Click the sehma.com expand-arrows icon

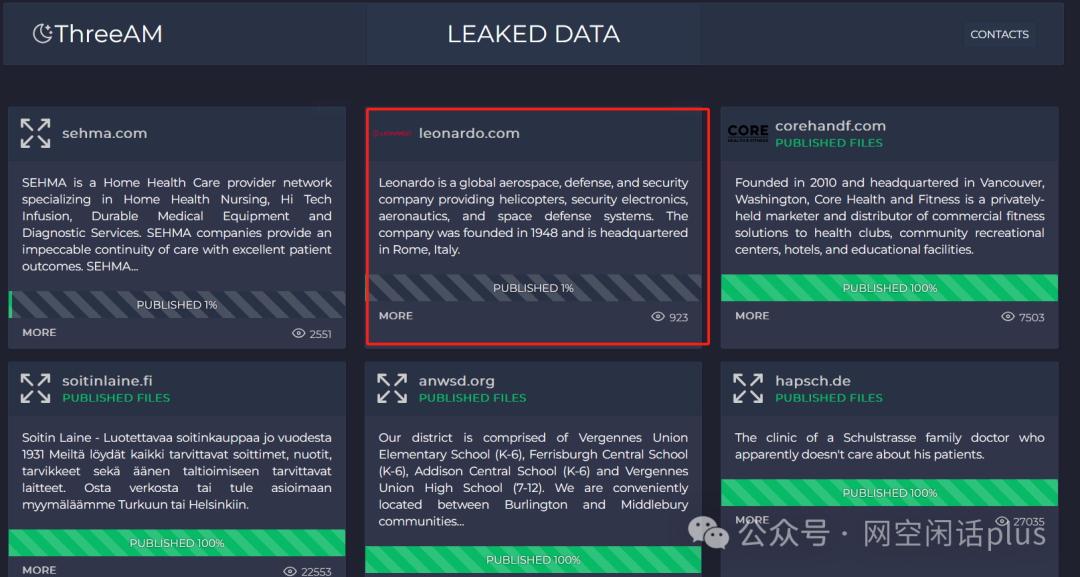(35, 133)
